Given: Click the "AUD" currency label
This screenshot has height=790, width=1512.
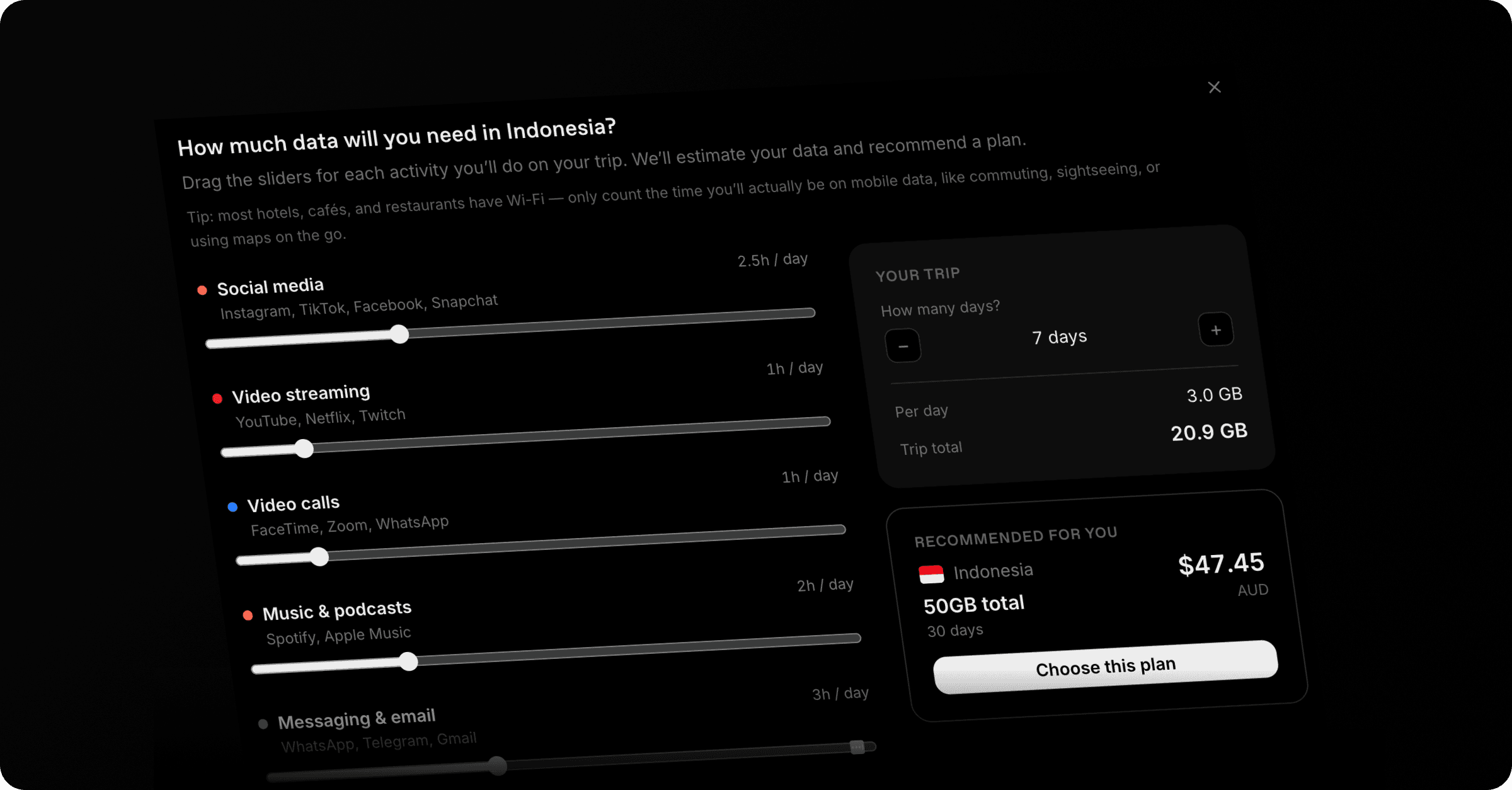Looking at the screenshot, I should tap(1253, 590).
